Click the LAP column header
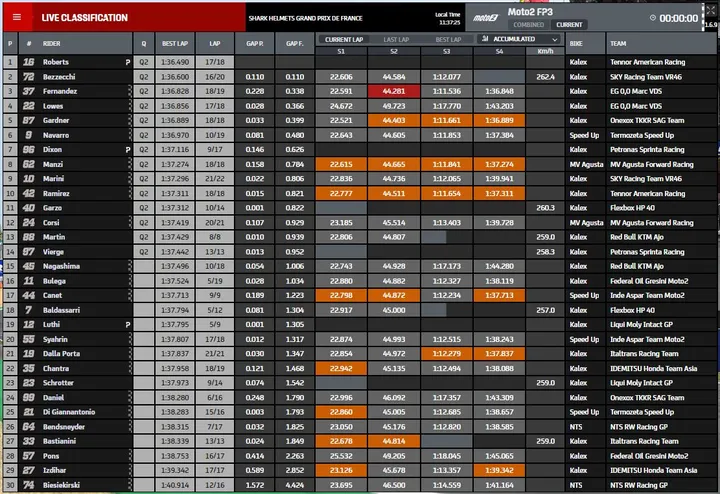This screenshot has height=494, width=720. click(215, 44)
